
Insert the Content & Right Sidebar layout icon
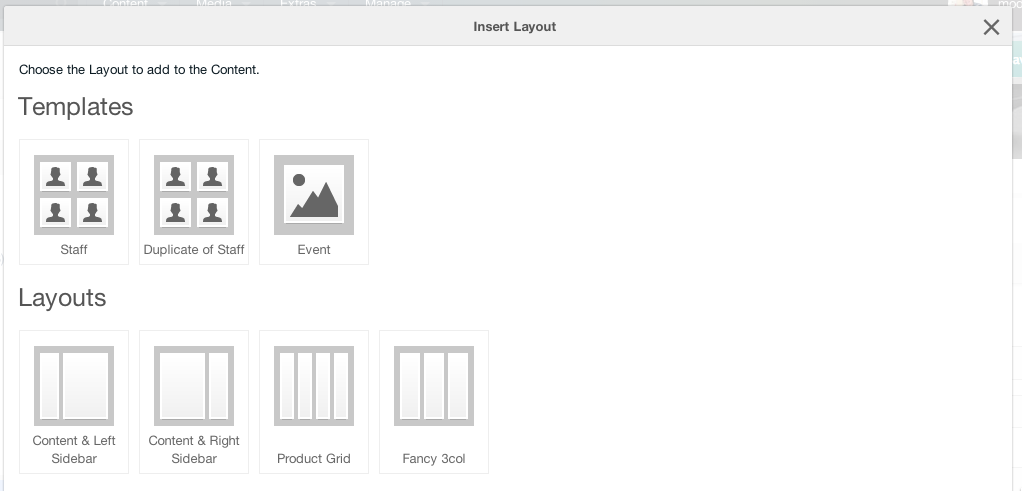194,386
